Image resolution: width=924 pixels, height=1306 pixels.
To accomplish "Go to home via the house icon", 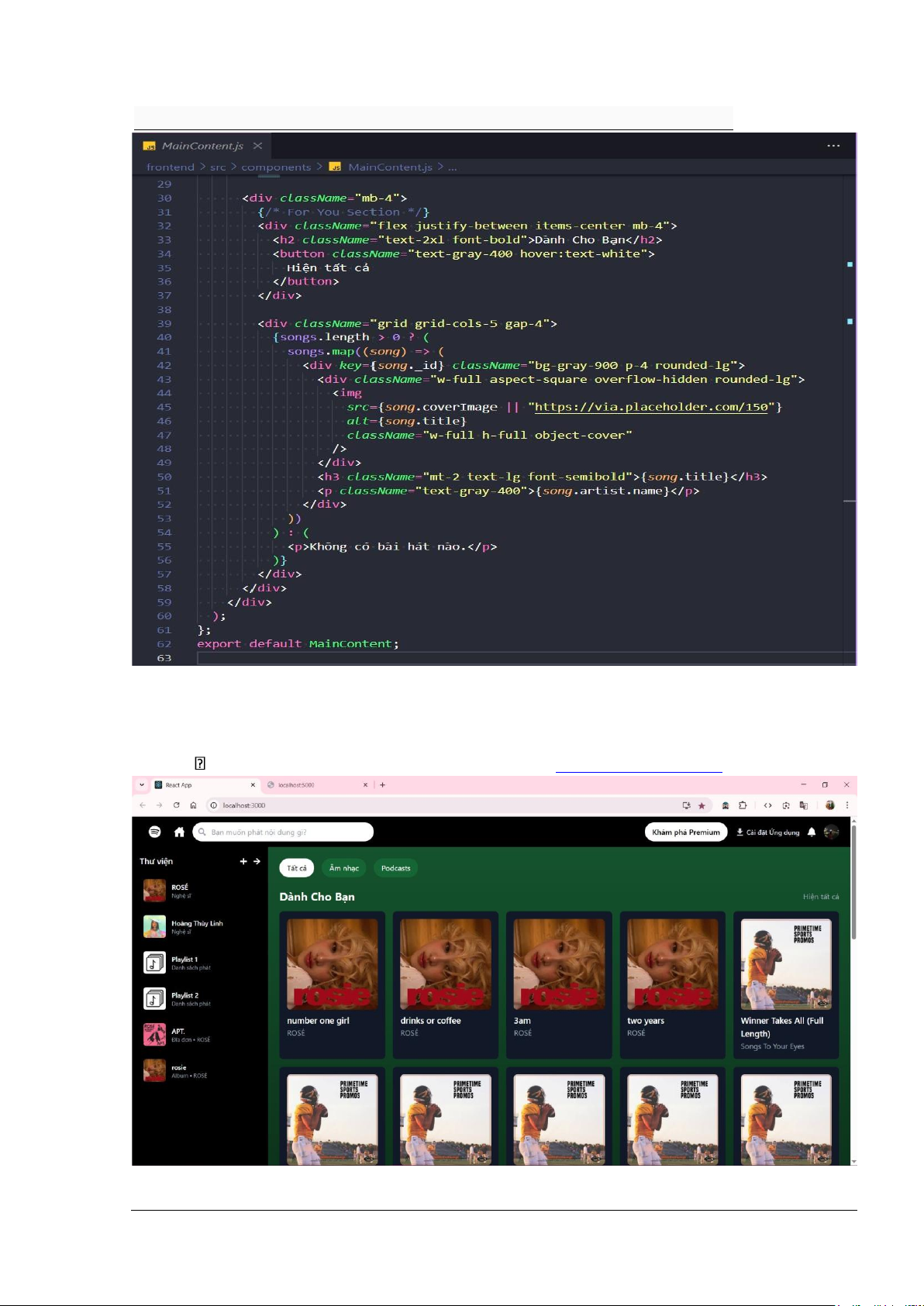I will 179,832.
